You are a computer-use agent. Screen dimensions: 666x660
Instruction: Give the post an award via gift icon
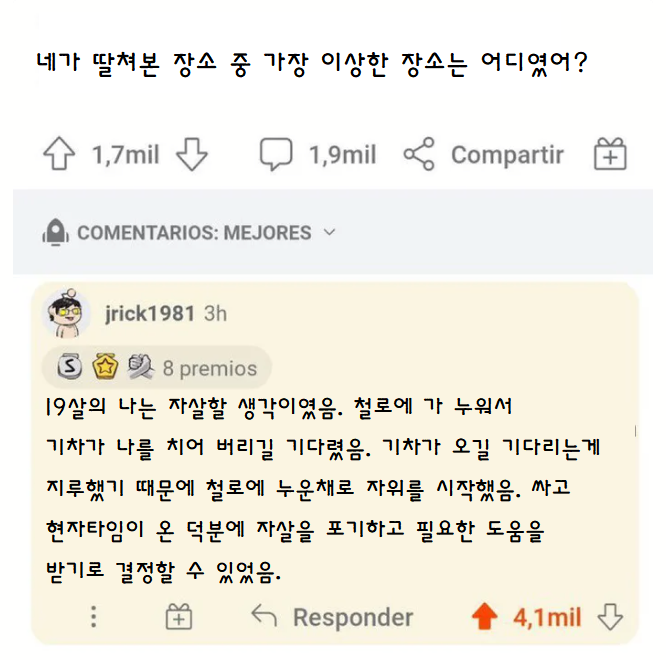click(610, 155)
